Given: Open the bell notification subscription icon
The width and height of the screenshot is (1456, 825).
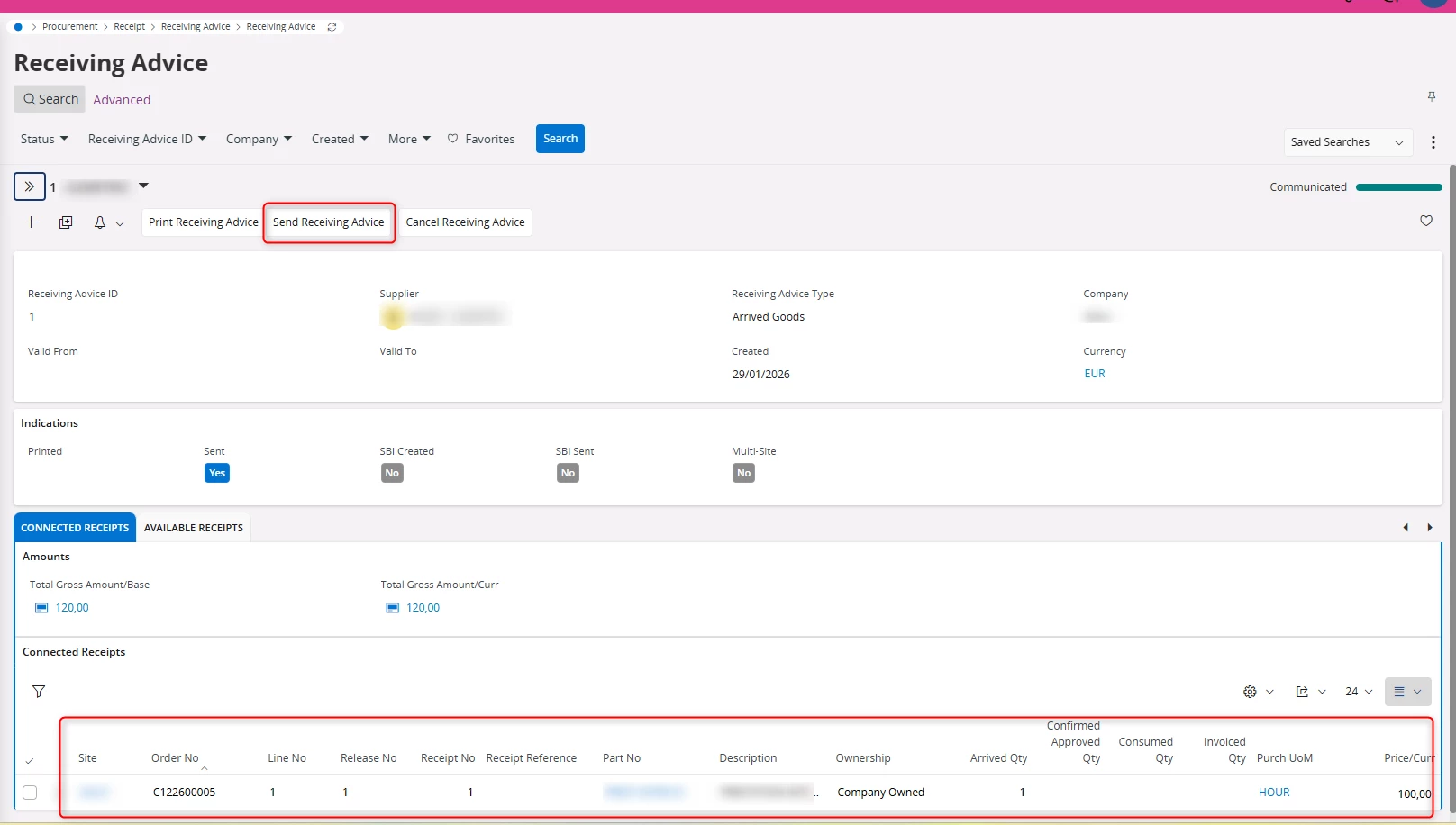Looking at the screenshot, I should coord(100,222).
